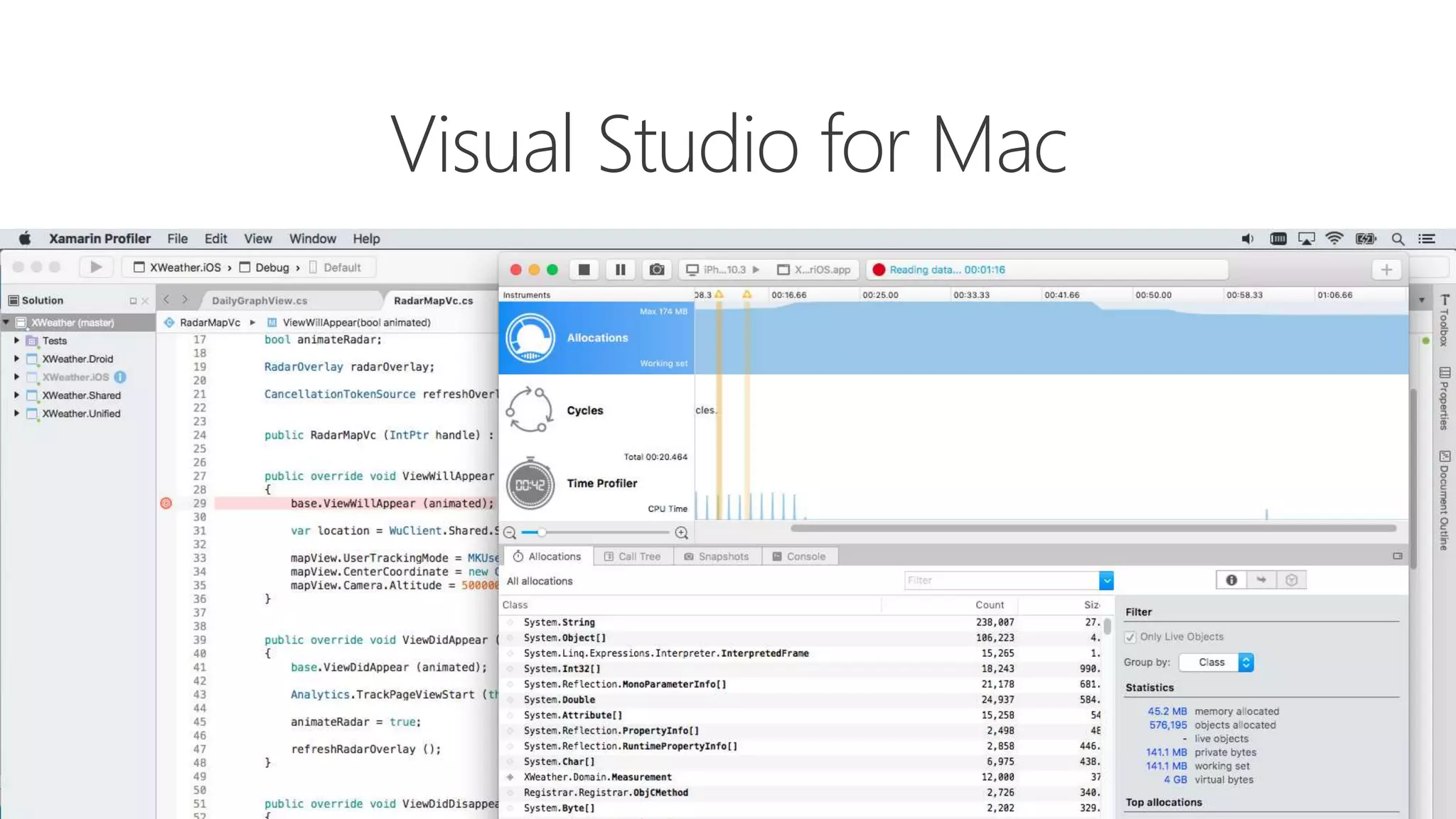
Task: Click the Default device selector
Action: (x=335, y=267)
